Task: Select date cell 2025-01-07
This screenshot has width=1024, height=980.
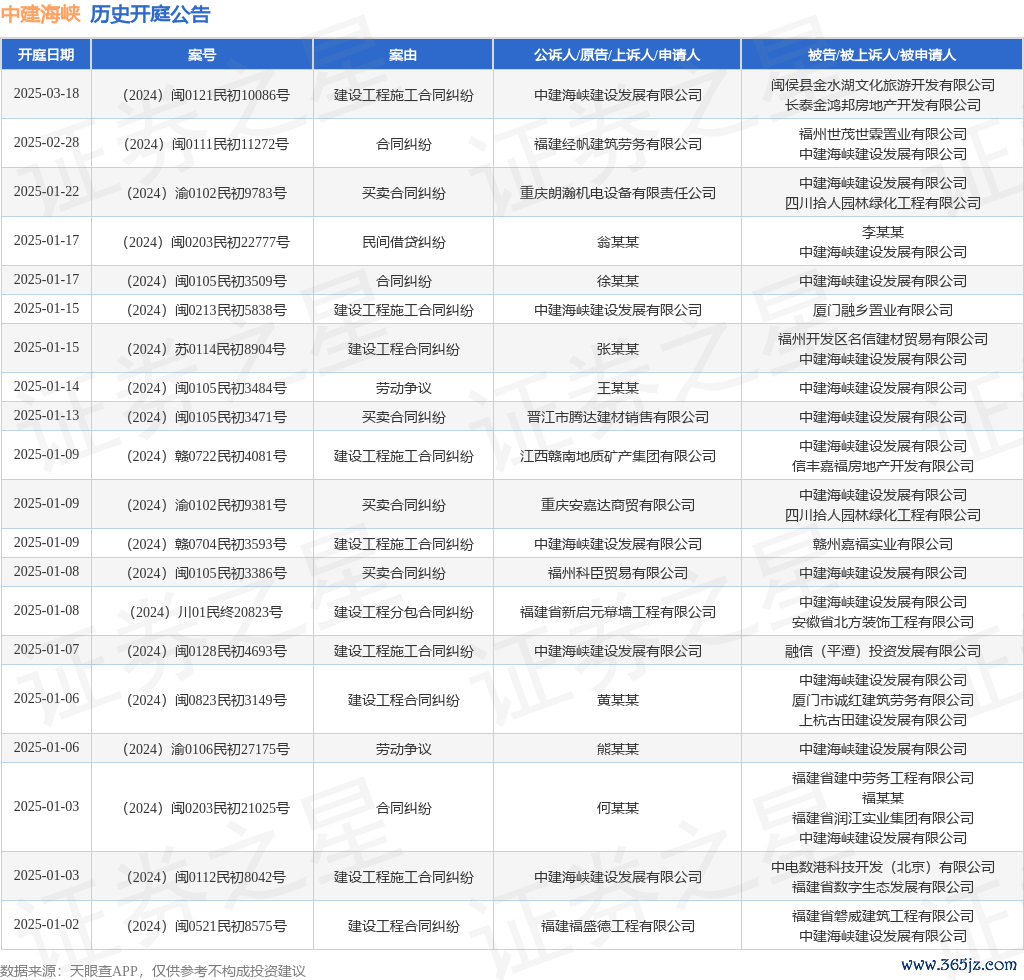Action: (x=46, y=650)
